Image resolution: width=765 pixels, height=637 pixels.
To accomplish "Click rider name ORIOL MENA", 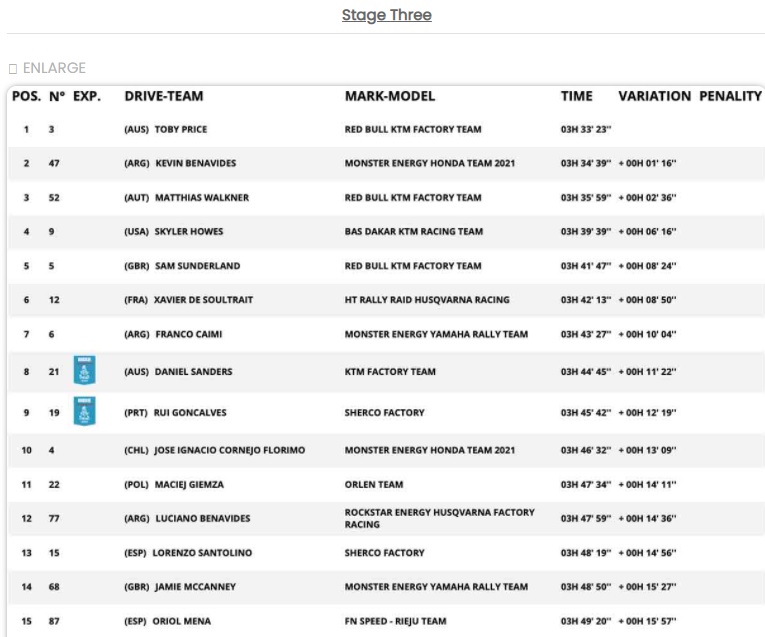I will (x=182, y=621).
